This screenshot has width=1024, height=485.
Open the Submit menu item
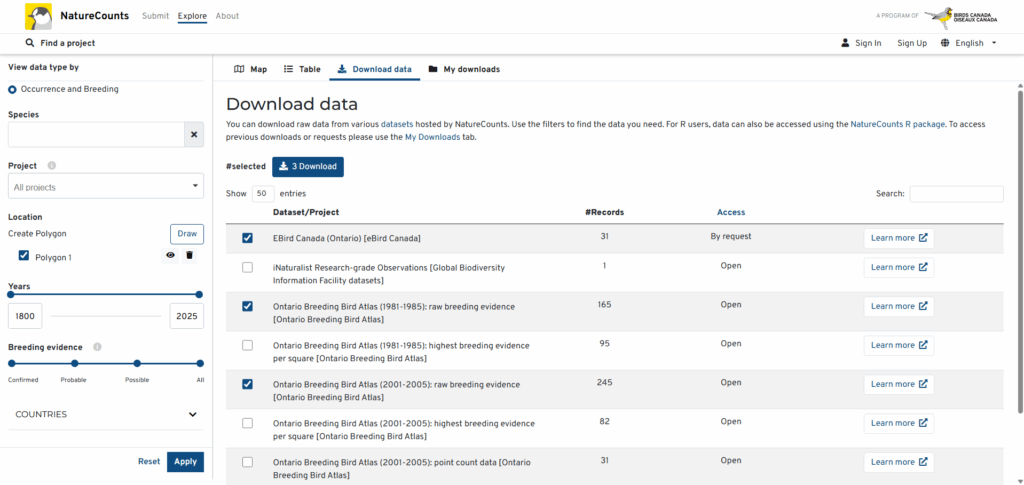coord(155,16)
